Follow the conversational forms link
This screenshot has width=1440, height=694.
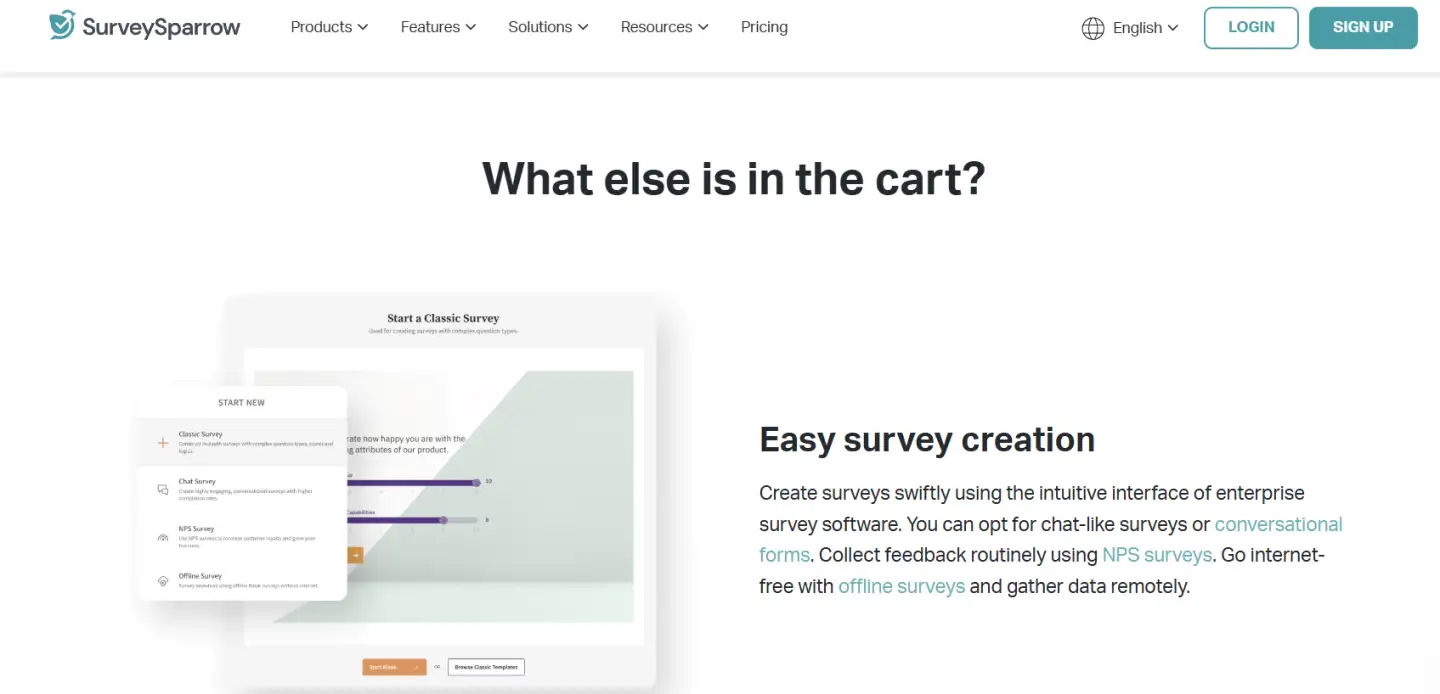1278,524
